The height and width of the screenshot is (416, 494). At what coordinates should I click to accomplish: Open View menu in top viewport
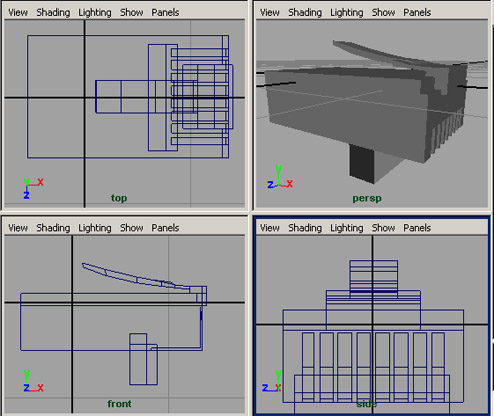click(x=18, y=13)
